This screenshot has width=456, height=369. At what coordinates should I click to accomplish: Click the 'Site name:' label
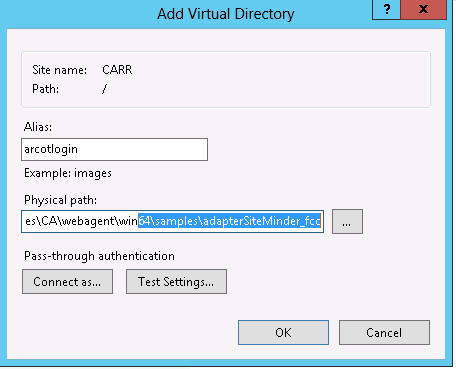(x=59, y=70)
